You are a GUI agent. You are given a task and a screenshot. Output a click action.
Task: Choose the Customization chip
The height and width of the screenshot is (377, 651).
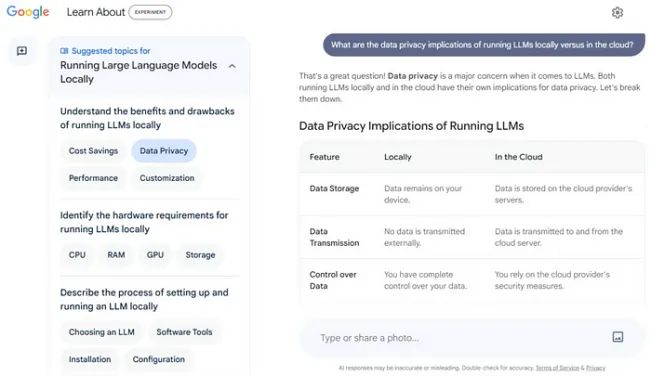coord(167,178)
